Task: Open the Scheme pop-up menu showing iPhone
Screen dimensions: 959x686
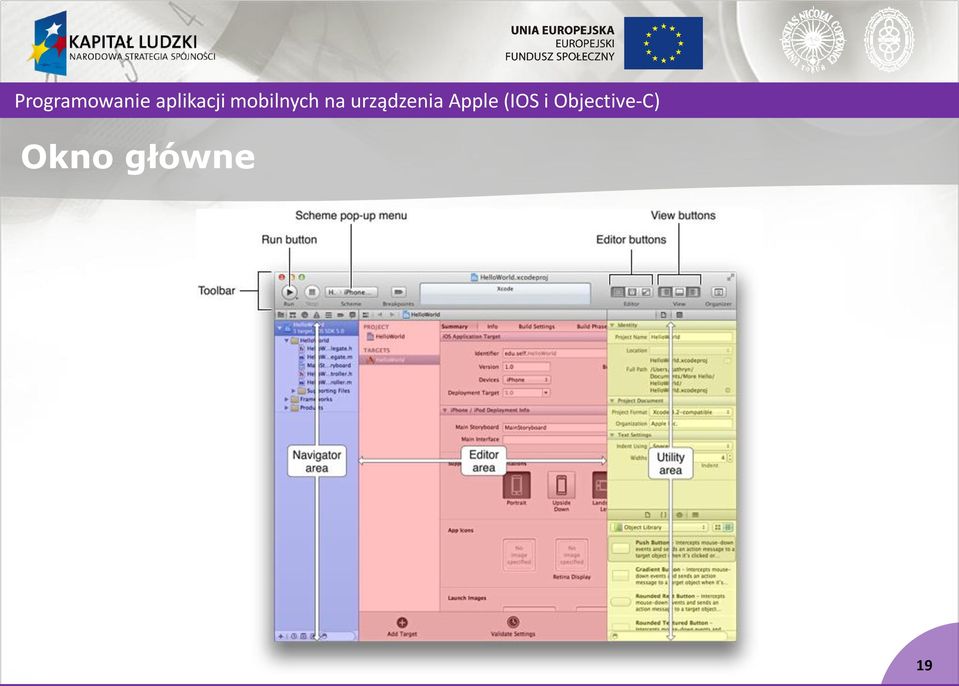Action: click(x=351, y=292)
